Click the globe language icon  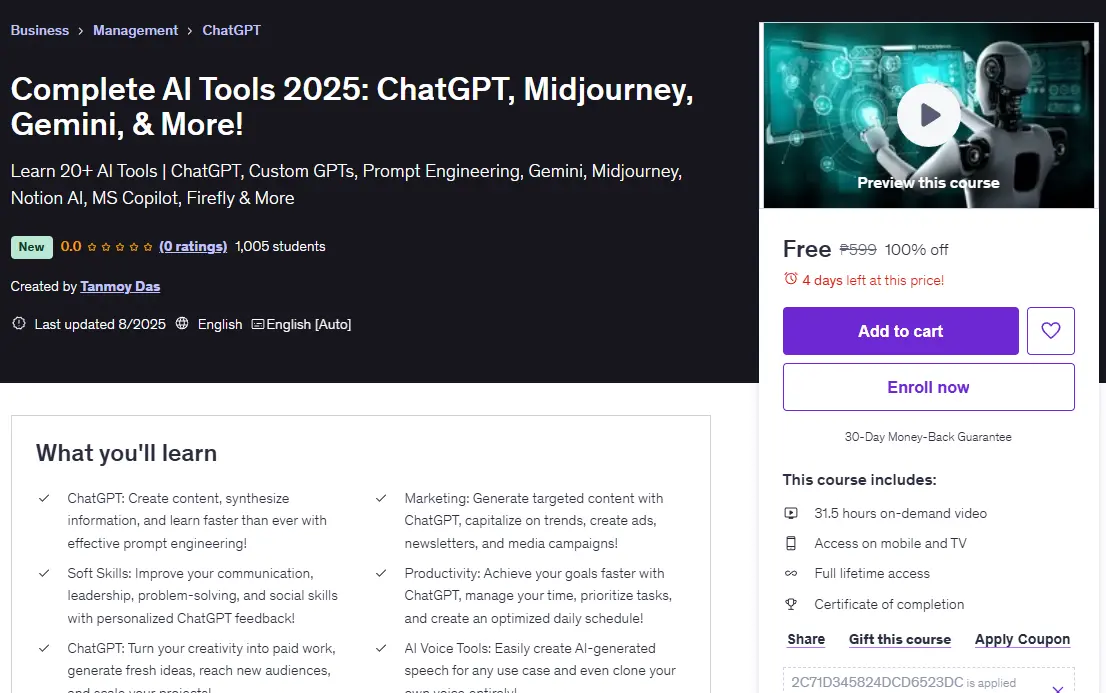tap(182, 323)
